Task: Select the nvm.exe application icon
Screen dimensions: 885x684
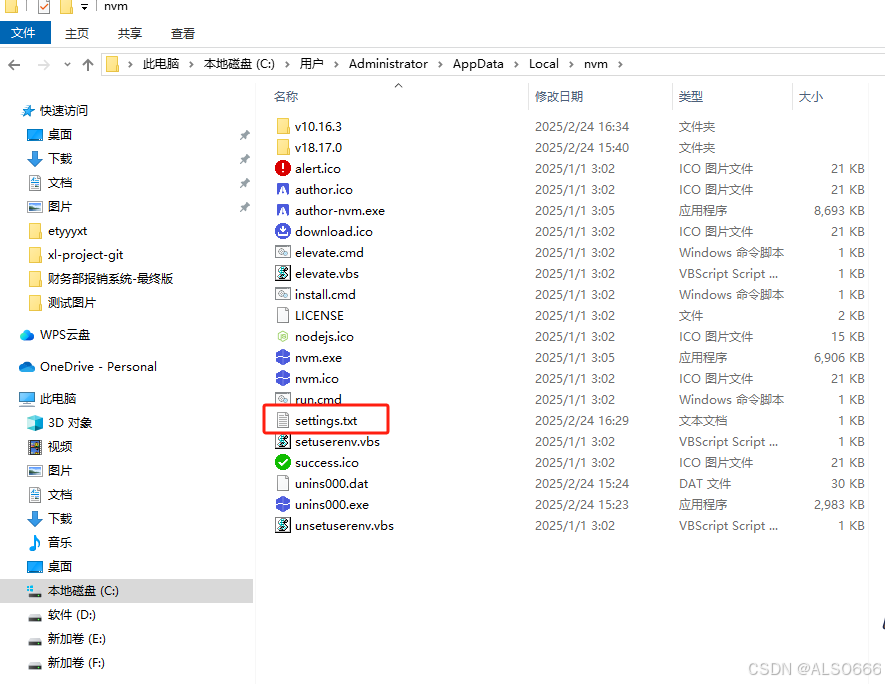Action: [x=283, y=357]
